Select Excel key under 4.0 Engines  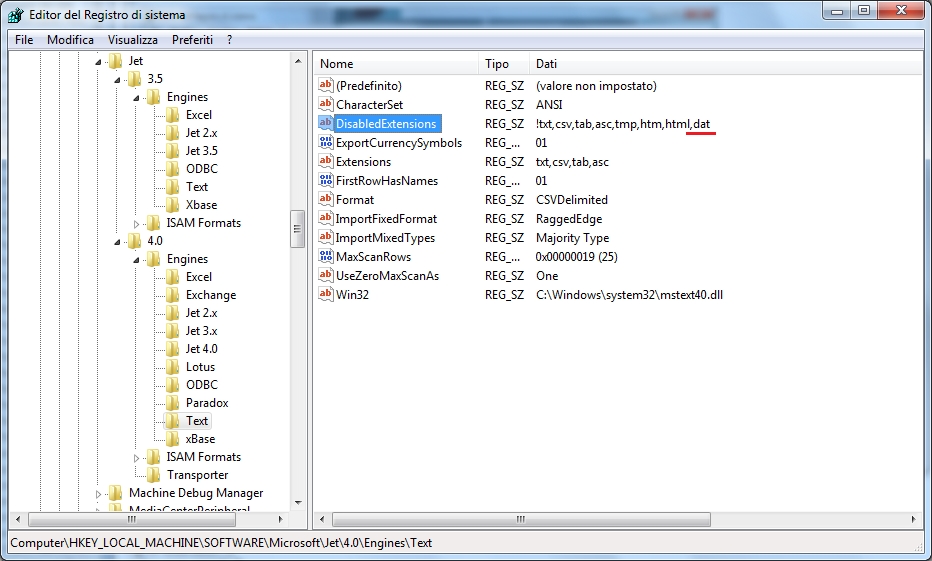pyautogui.click(x=199, y=277)
